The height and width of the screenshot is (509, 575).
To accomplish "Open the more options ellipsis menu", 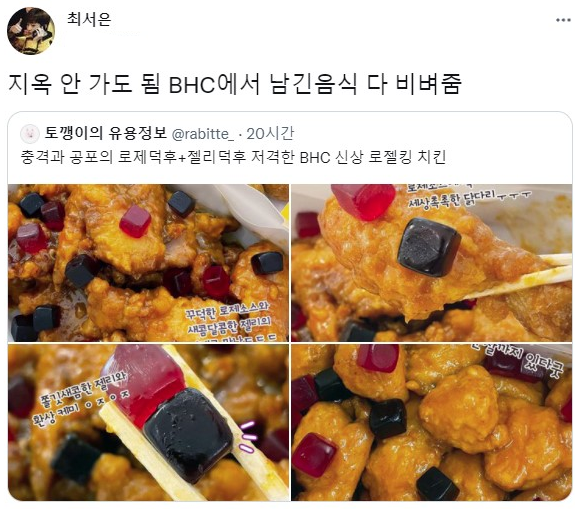I will [563, 20].
